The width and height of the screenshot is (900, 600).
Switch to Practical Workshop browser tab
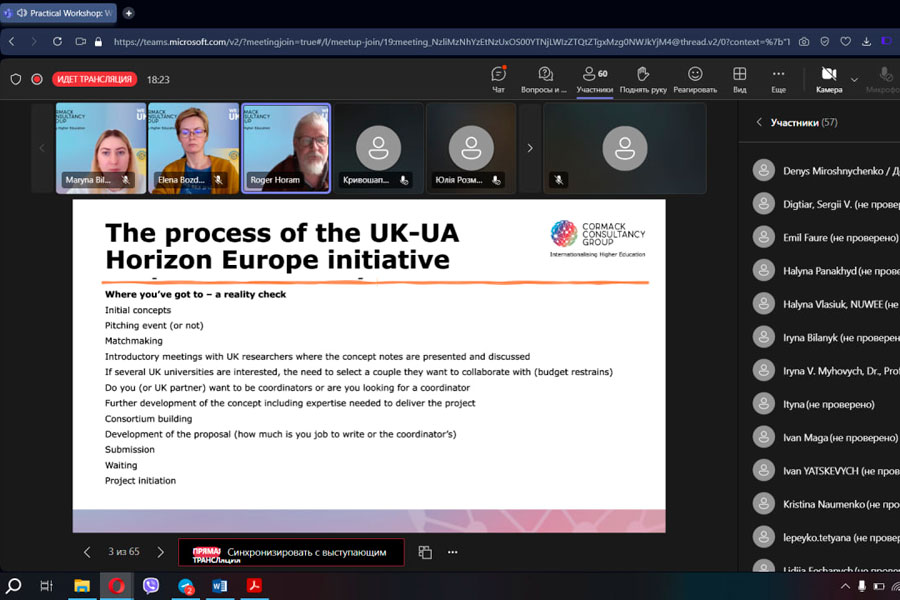pyautogui.click(x=60, y=13)
